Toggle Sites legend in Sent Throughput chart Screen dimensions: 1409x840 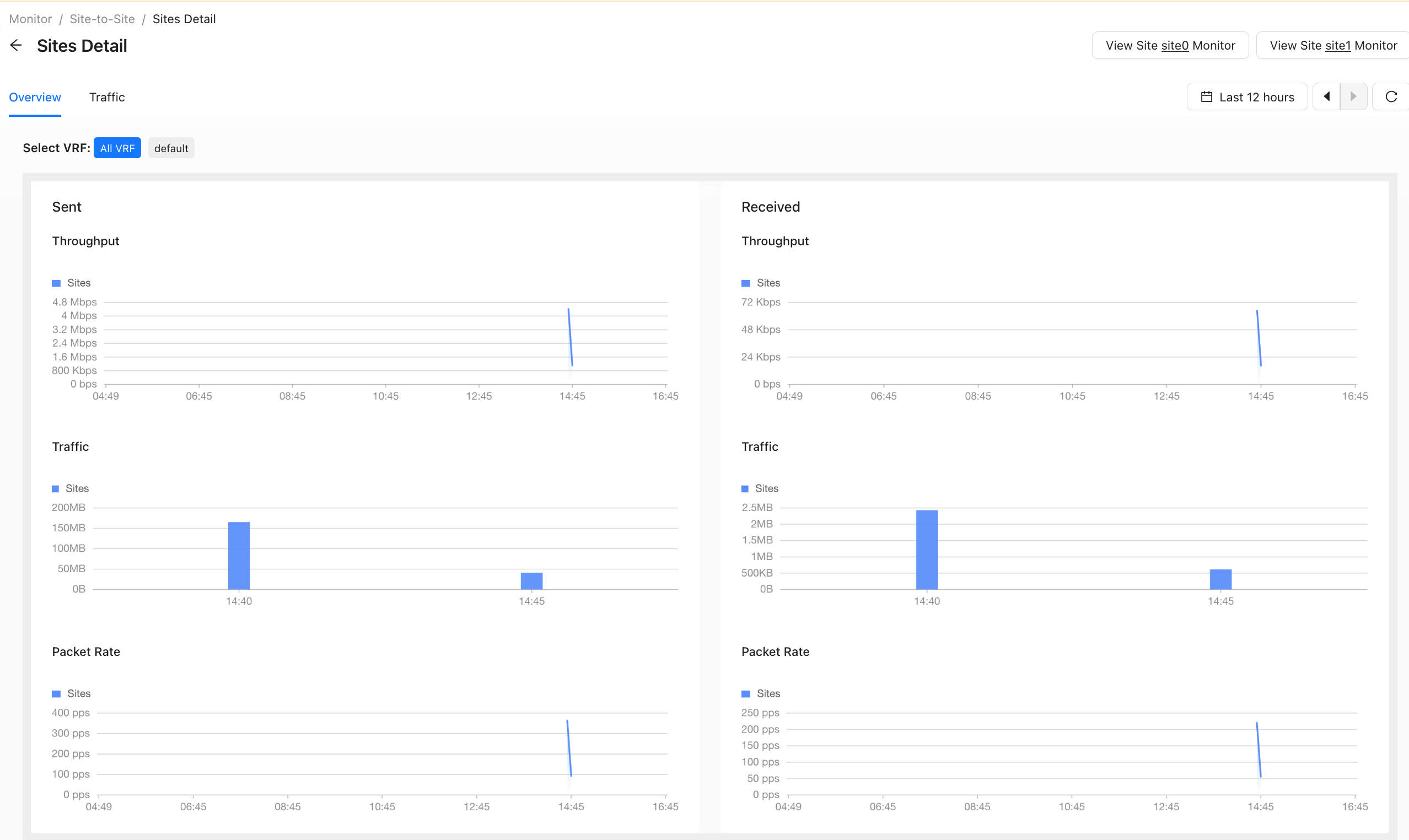(71, 282)
